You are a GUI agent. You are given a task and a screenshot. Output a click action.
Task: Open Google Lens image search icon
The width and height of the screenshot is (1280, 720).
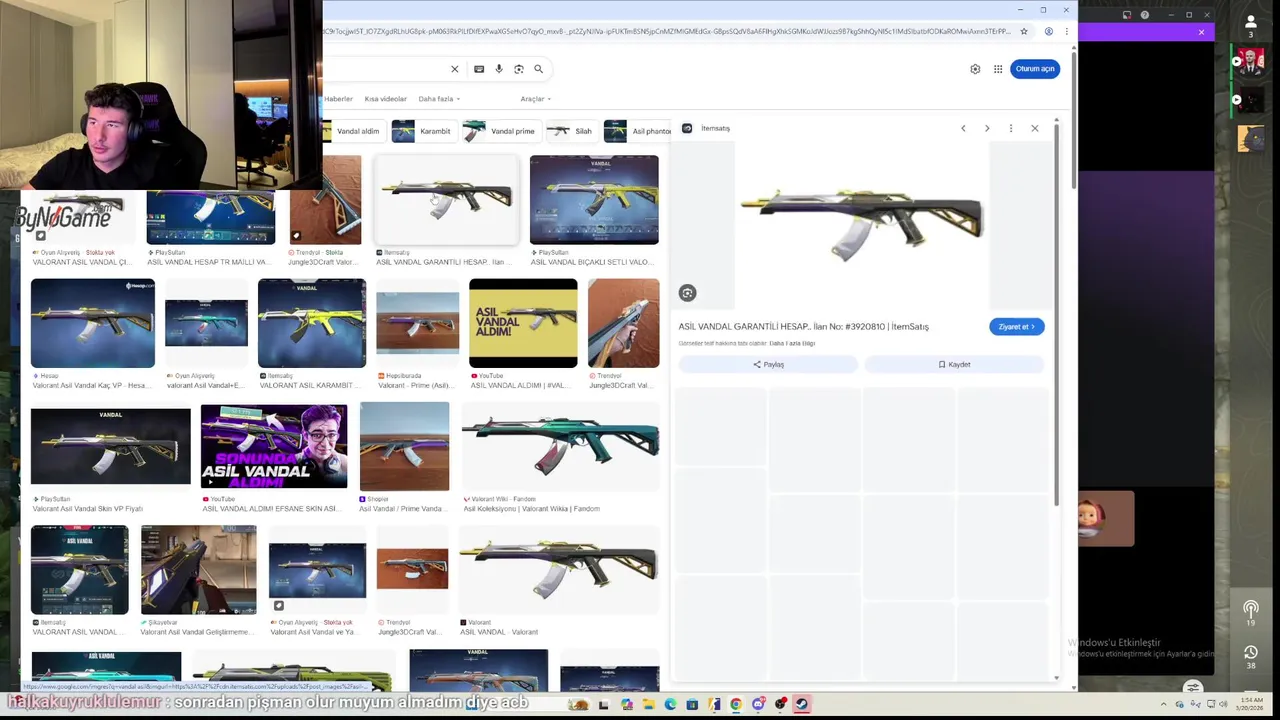click(518, 69)
